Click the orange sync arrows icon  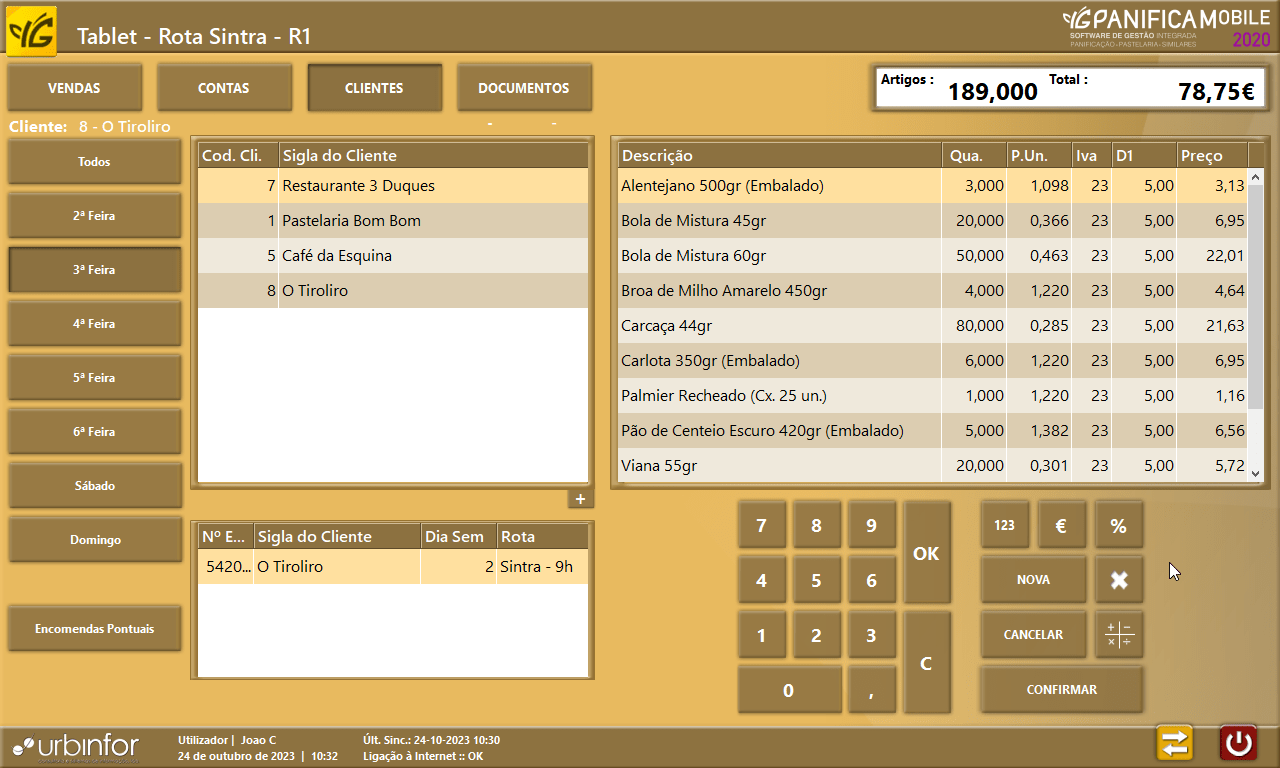1175,743
